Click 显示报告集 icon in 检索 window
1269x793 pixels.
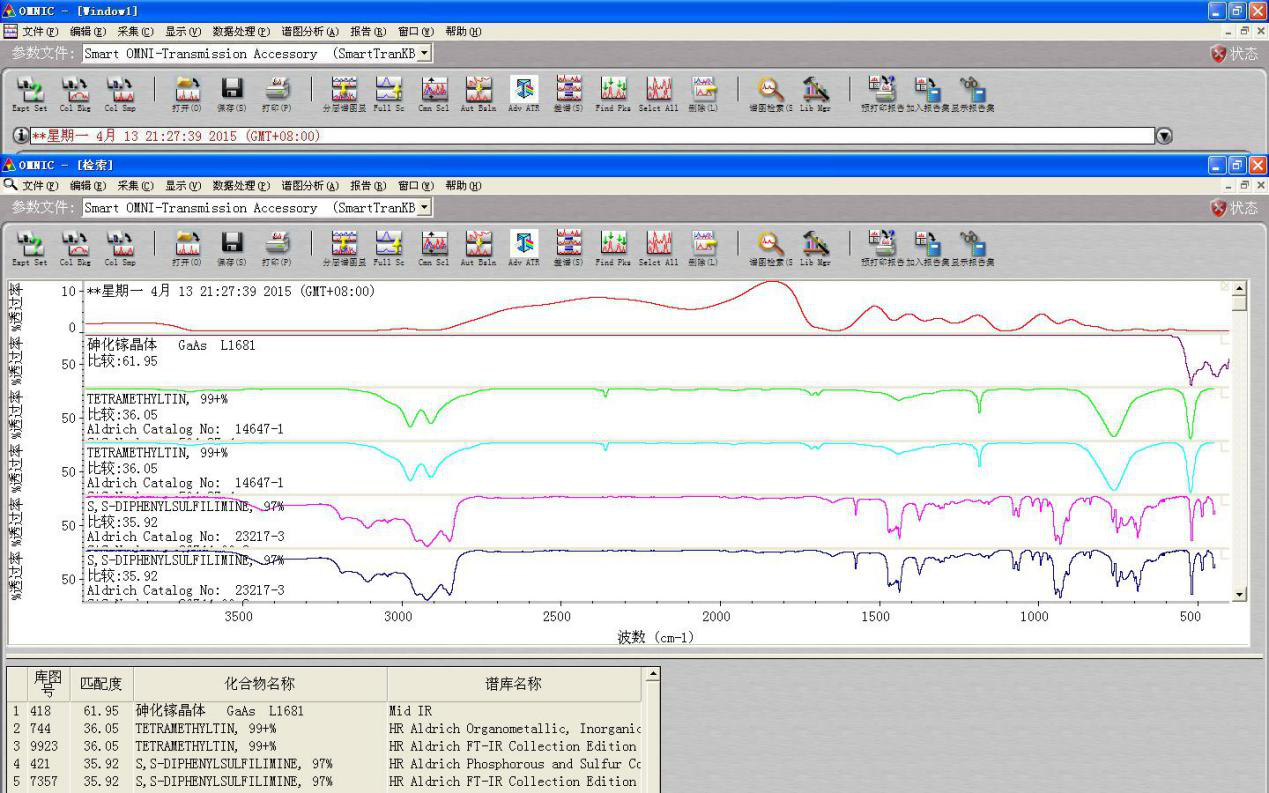click(973, 246)
